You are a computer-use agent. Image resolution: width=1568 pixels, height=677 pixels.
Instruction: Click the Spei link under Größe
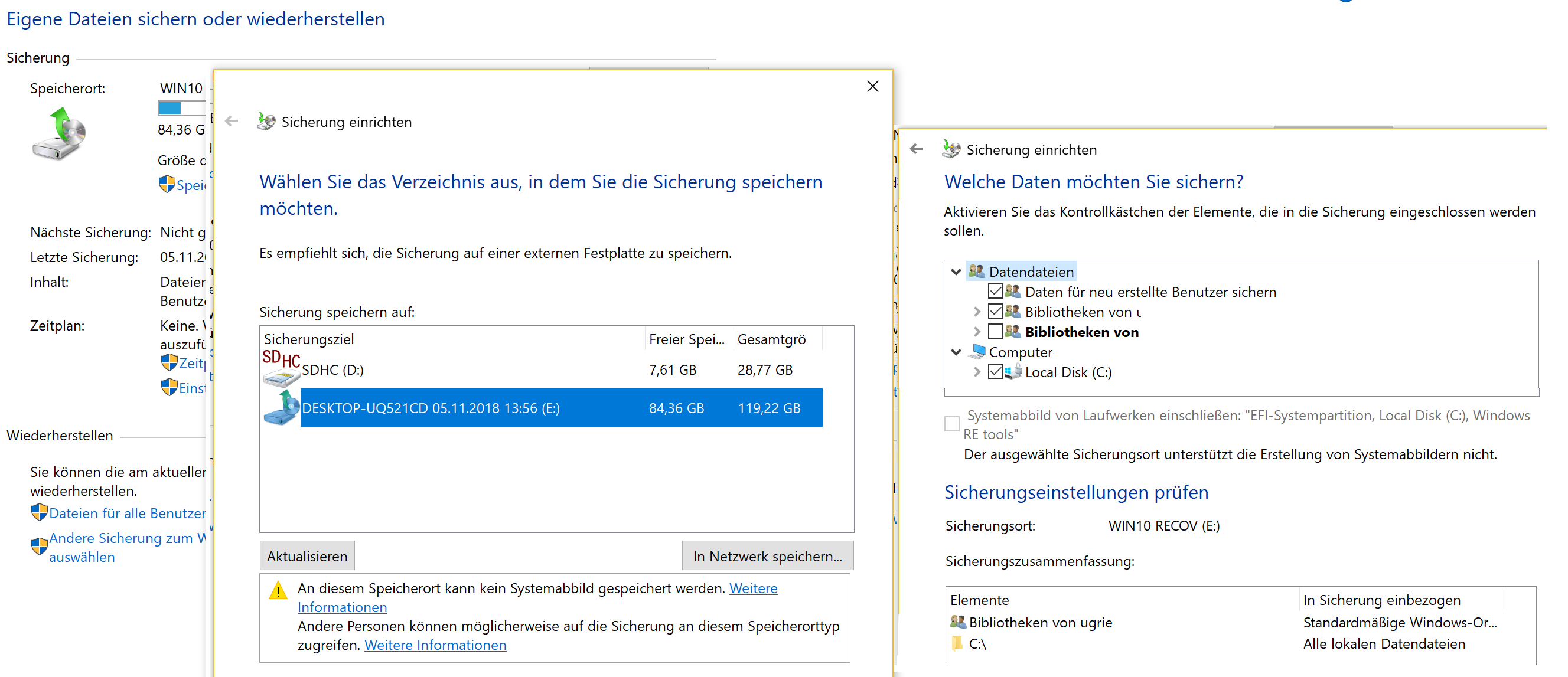point(191,185)
